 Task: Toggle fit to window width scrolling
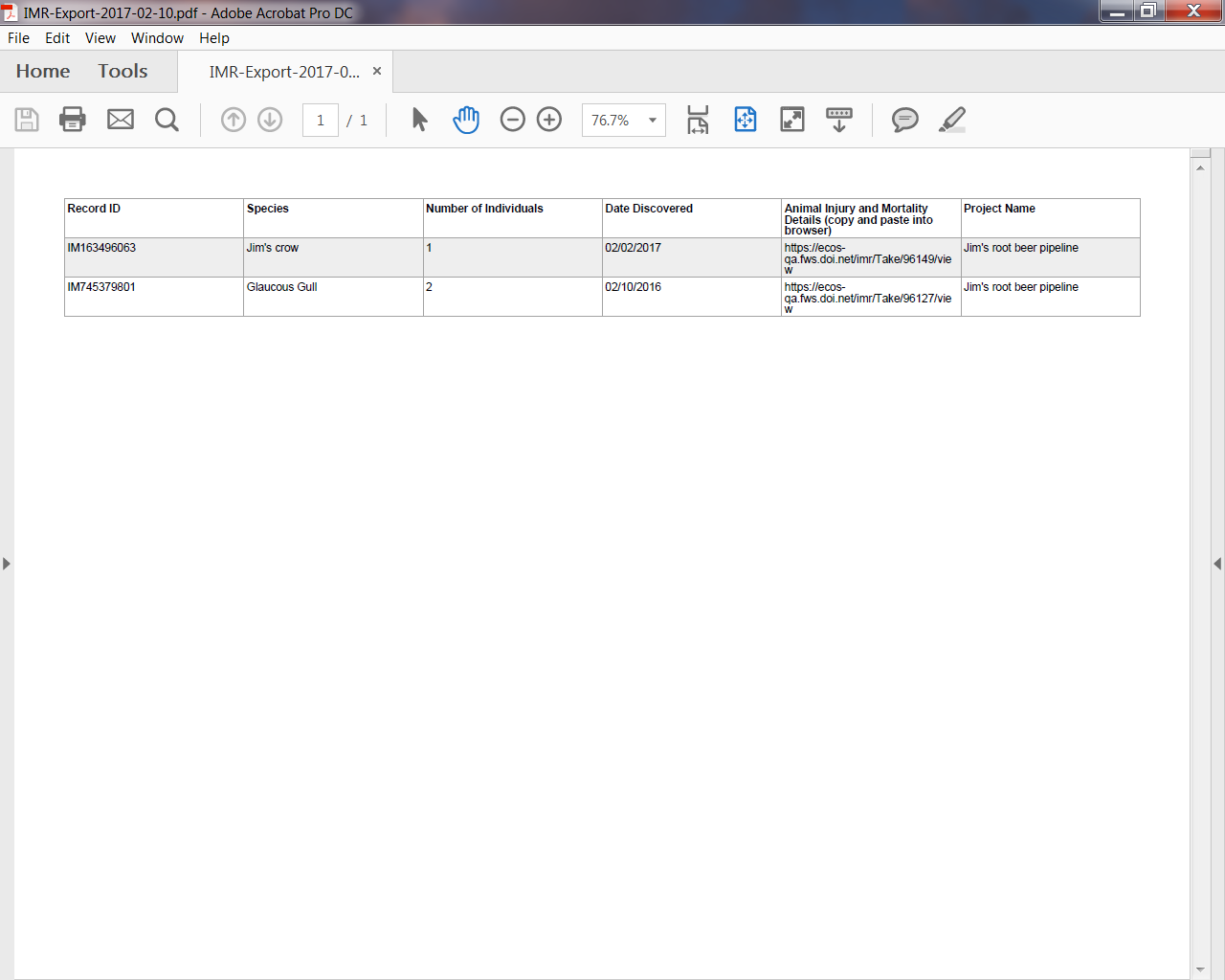[x=698, y=120]
